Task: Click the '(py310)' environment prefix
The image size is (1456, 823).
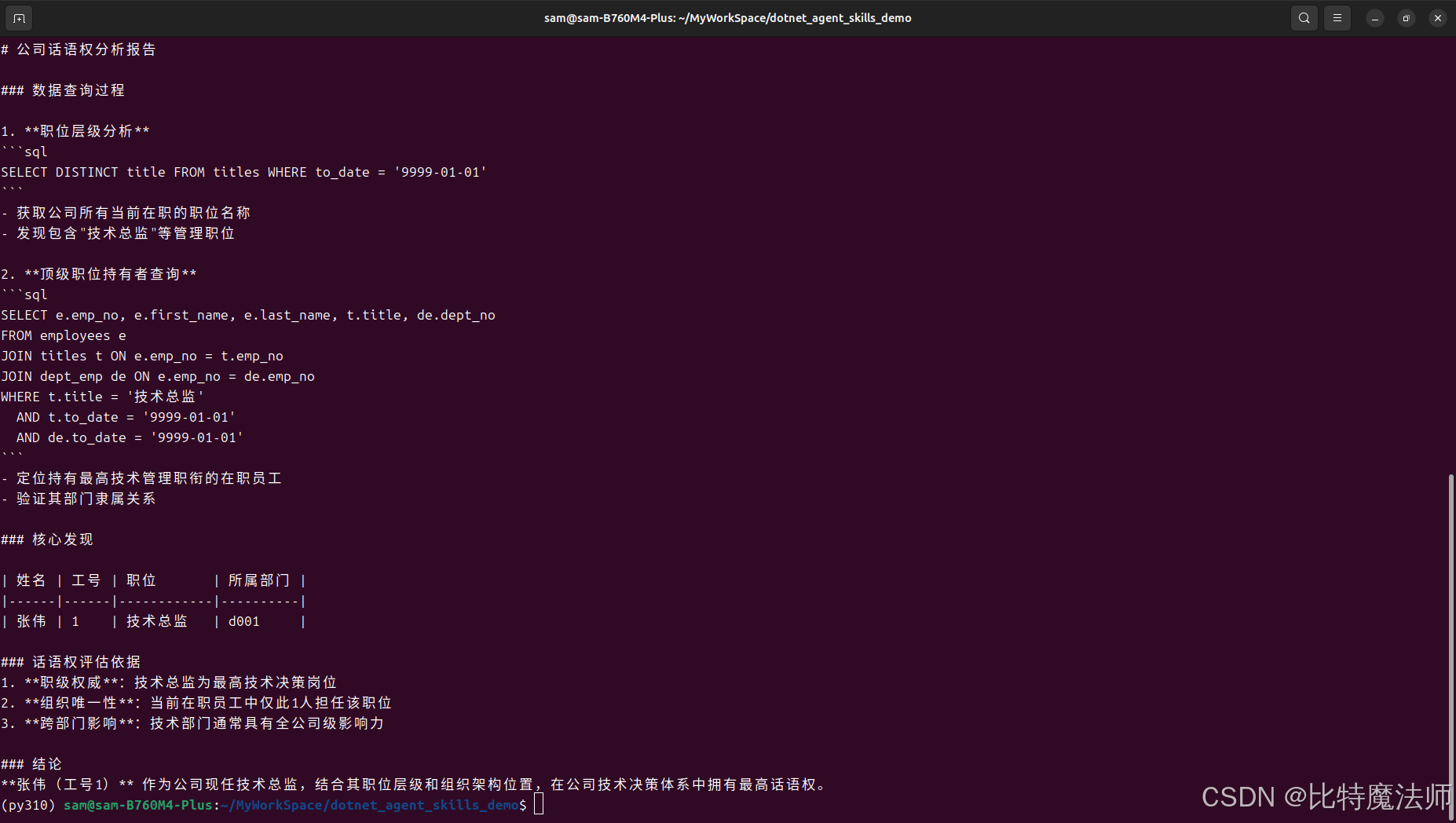Action: 28,805
